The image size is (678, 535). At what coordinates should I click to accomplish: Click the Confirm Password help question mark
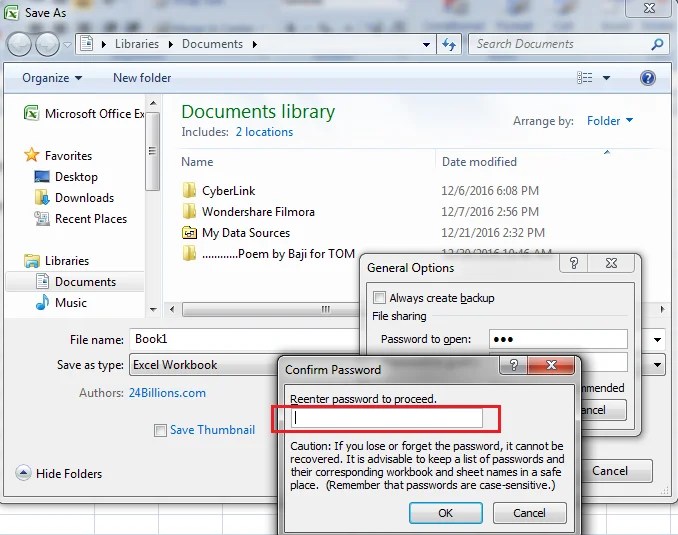[x=514, y=365]
